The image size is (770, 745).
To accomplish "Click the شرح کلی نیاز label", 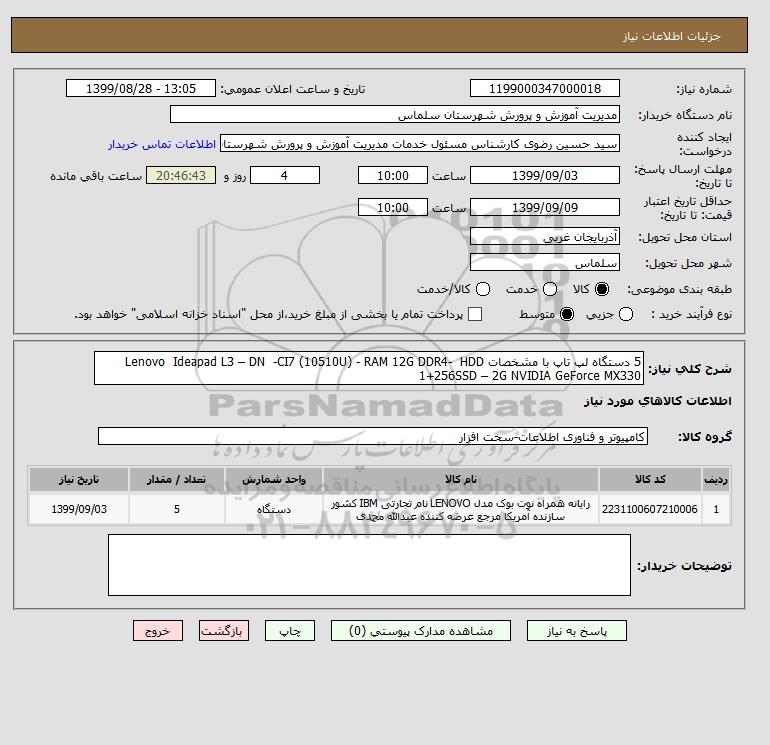I will pos(690,369).
